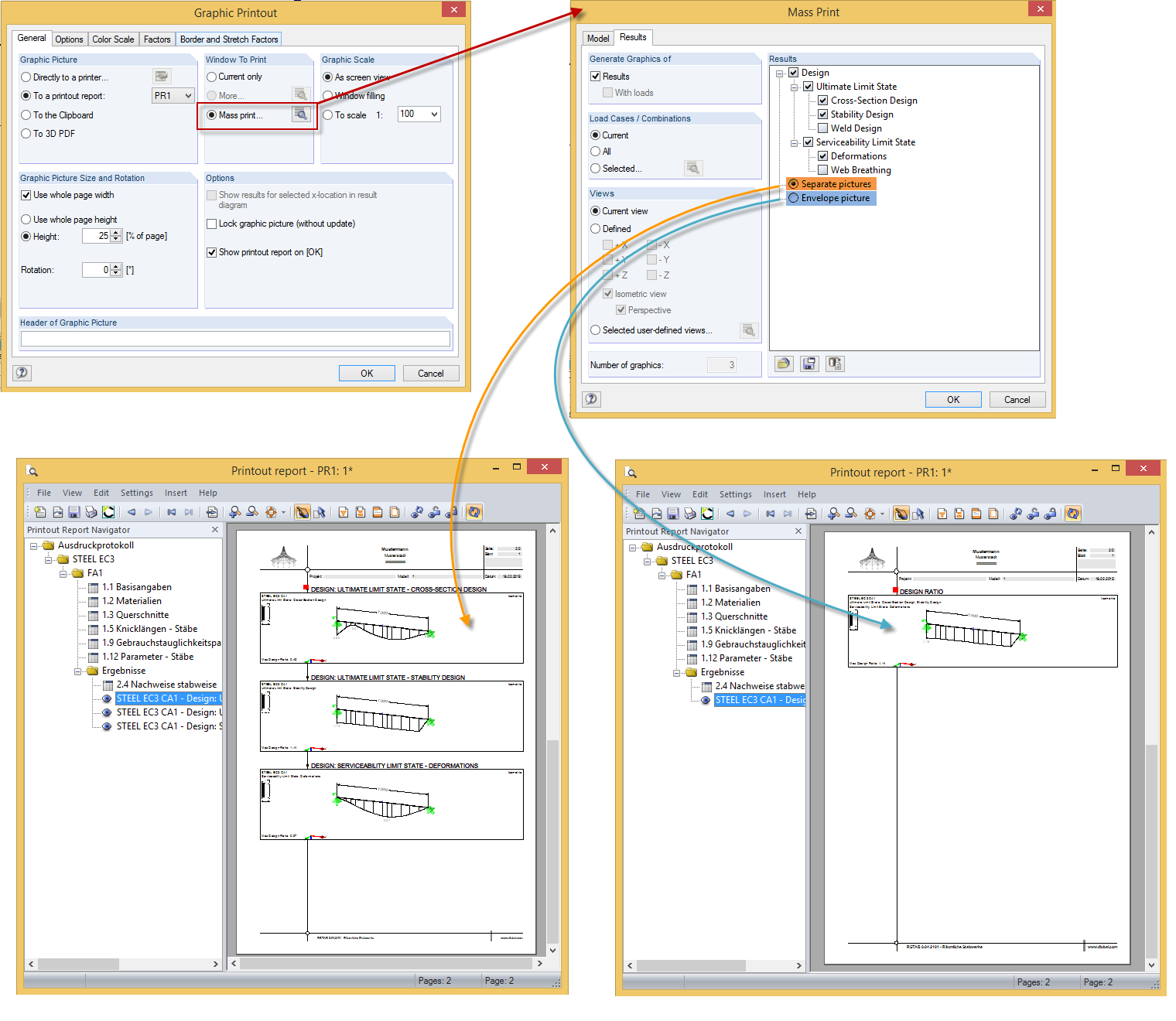Switch to Options tab in Graphic Printout
Viewport: 1176px width, 1021px height.
click(x=69, y=39)
